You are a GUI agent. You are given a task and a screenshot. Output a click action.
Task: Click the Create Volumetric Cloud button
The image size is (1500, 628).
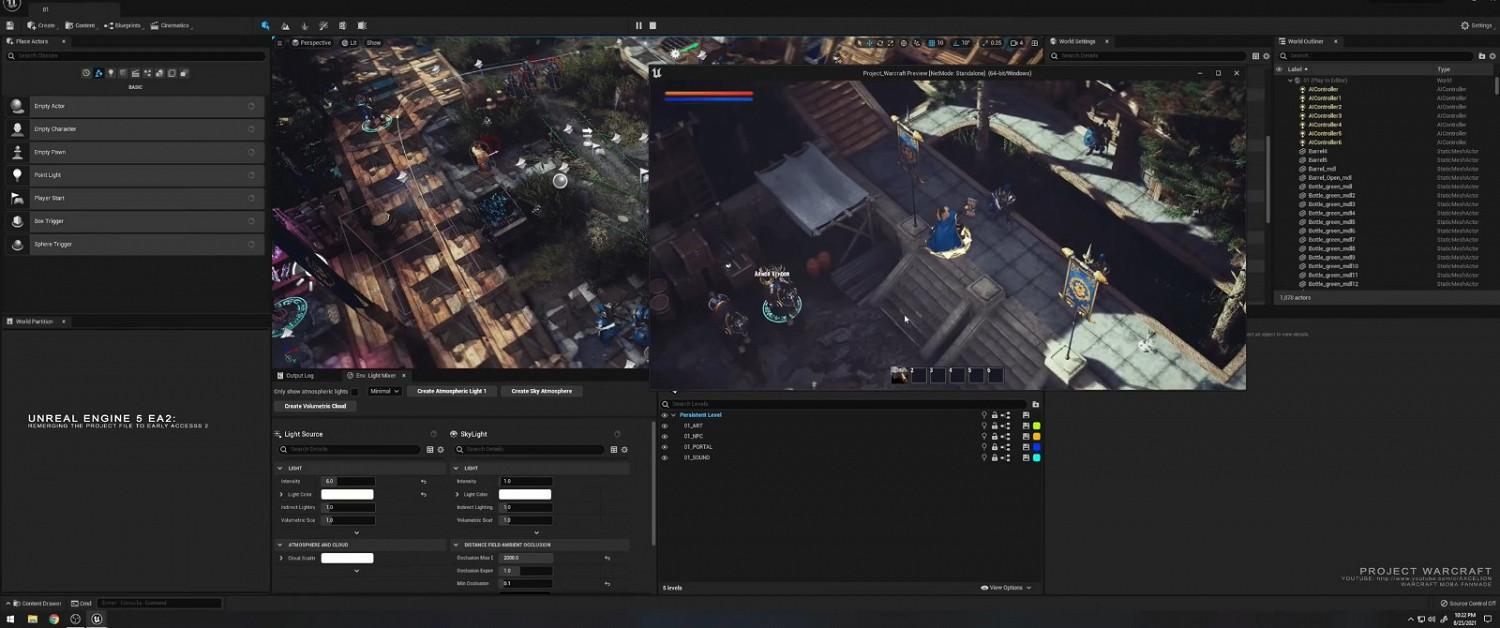click(315, 406)
